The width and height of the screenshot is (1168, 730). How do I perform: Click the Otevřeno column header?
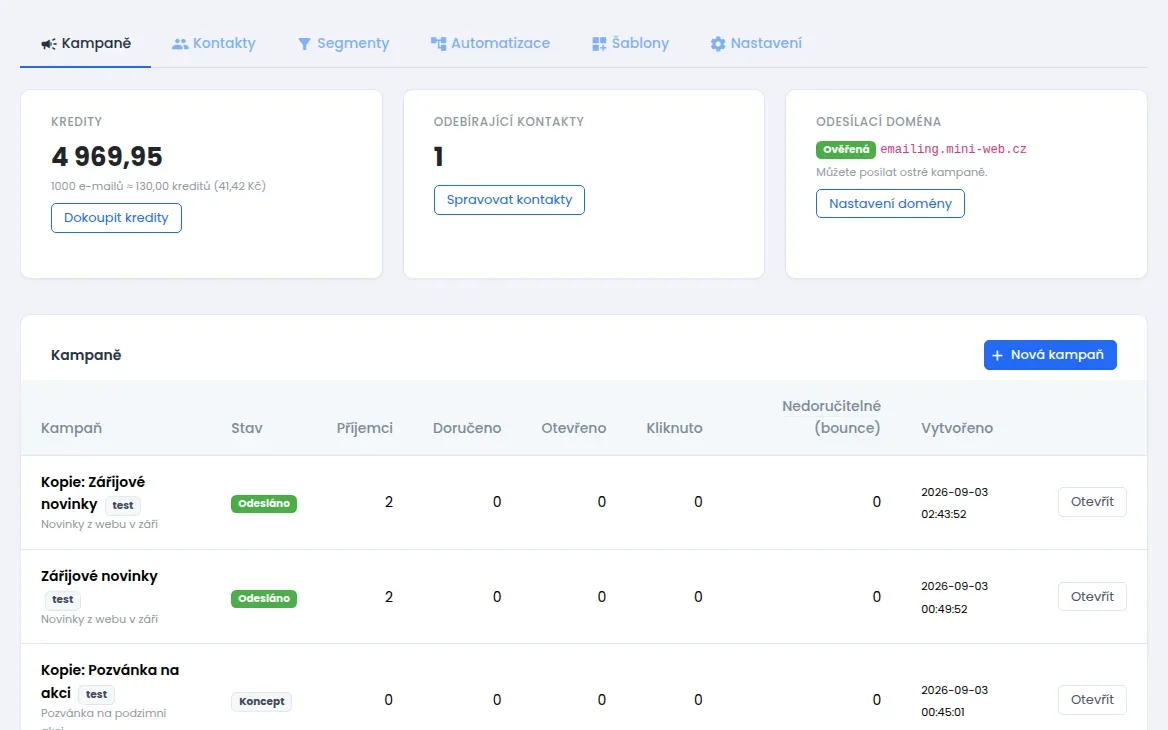pyautogui.click(x=574, y=428)
